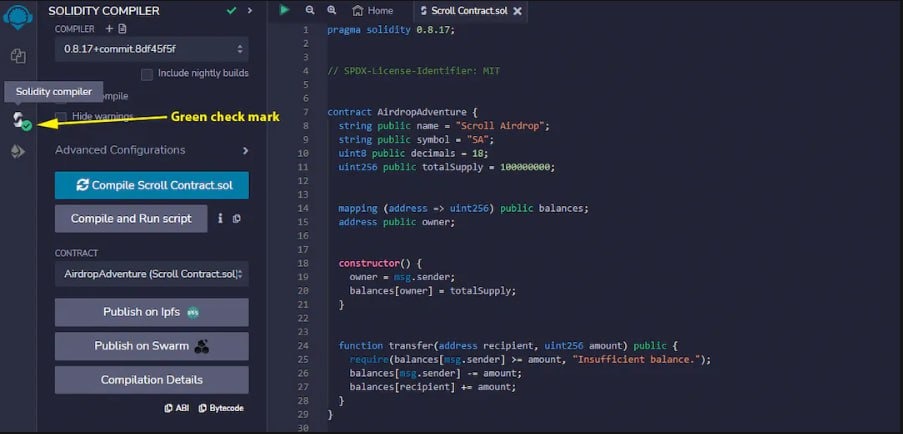
Task: Click line 'uint256 public totalSupply = 100000000;'
Action: (447, 167)
